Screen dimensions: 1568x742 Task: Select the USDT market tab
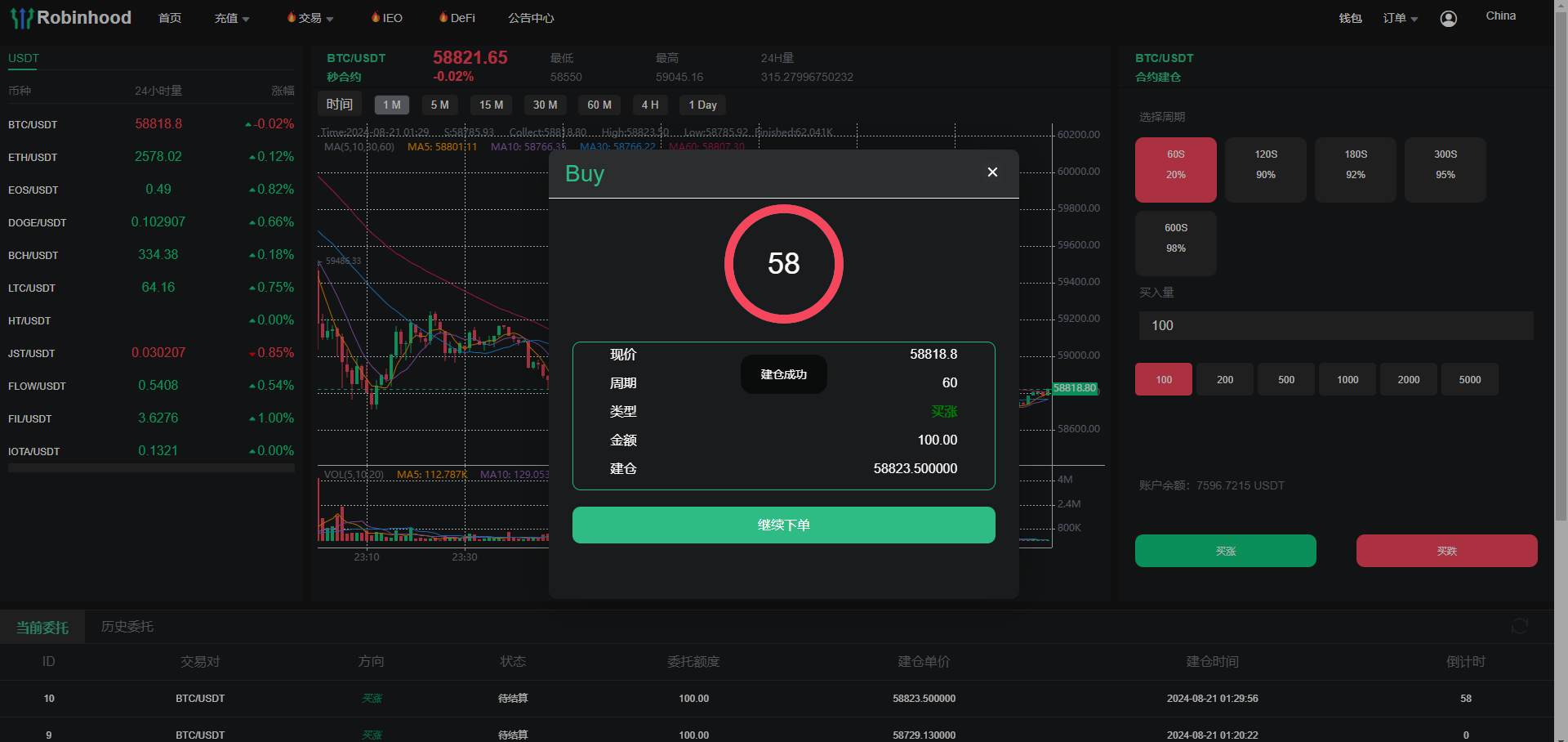pyautogui.click(x=24, y=59)
